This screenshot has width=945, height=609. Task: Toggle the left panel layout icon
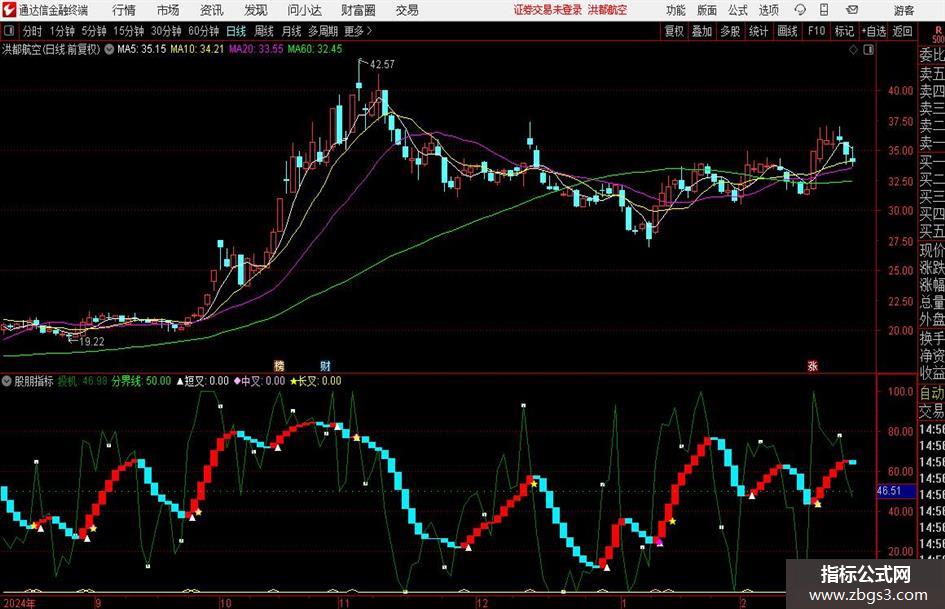click(x=8, y=31)
